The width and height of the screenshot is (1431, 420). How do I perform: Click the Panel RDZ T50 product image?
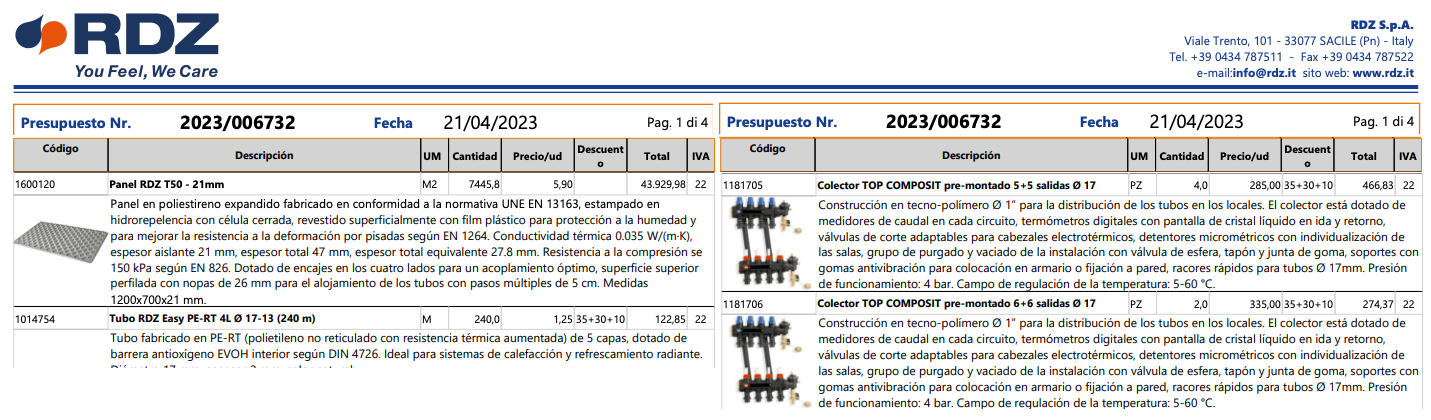pos(59,250)
